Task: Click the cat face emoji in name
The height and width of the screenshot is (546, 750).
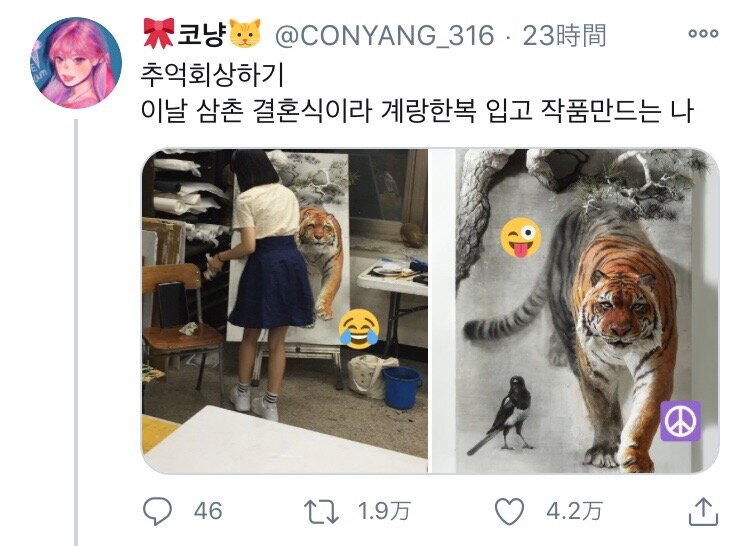Action: click(x=245, y=33)
